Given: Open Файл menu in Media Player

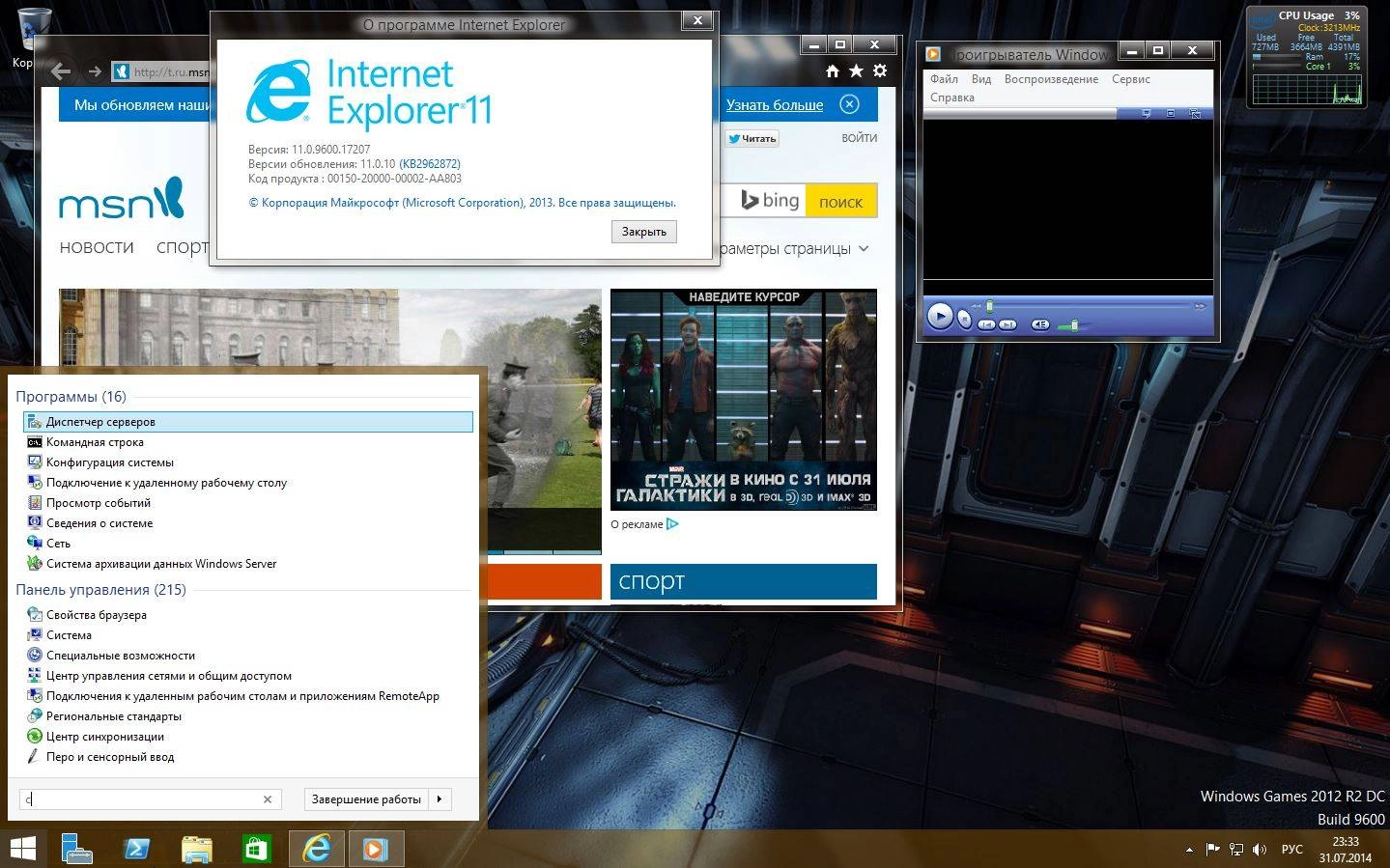Looking at the screenshot, I should click(x=944, y=79).
